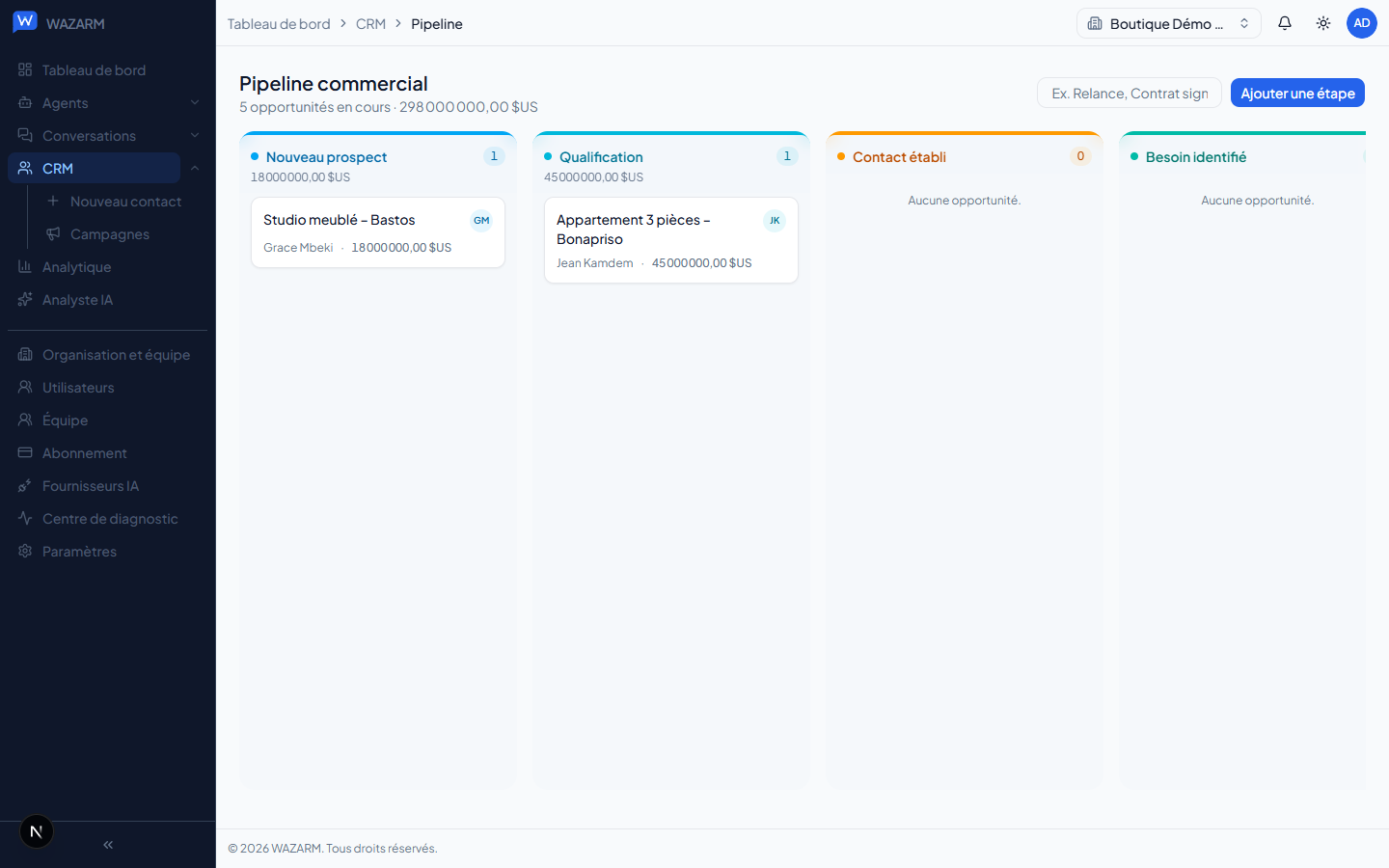Screen dimensions: 1389x868
Task: Open the Boutique Démo organization switcher
Action: (x=1168, y=23)
